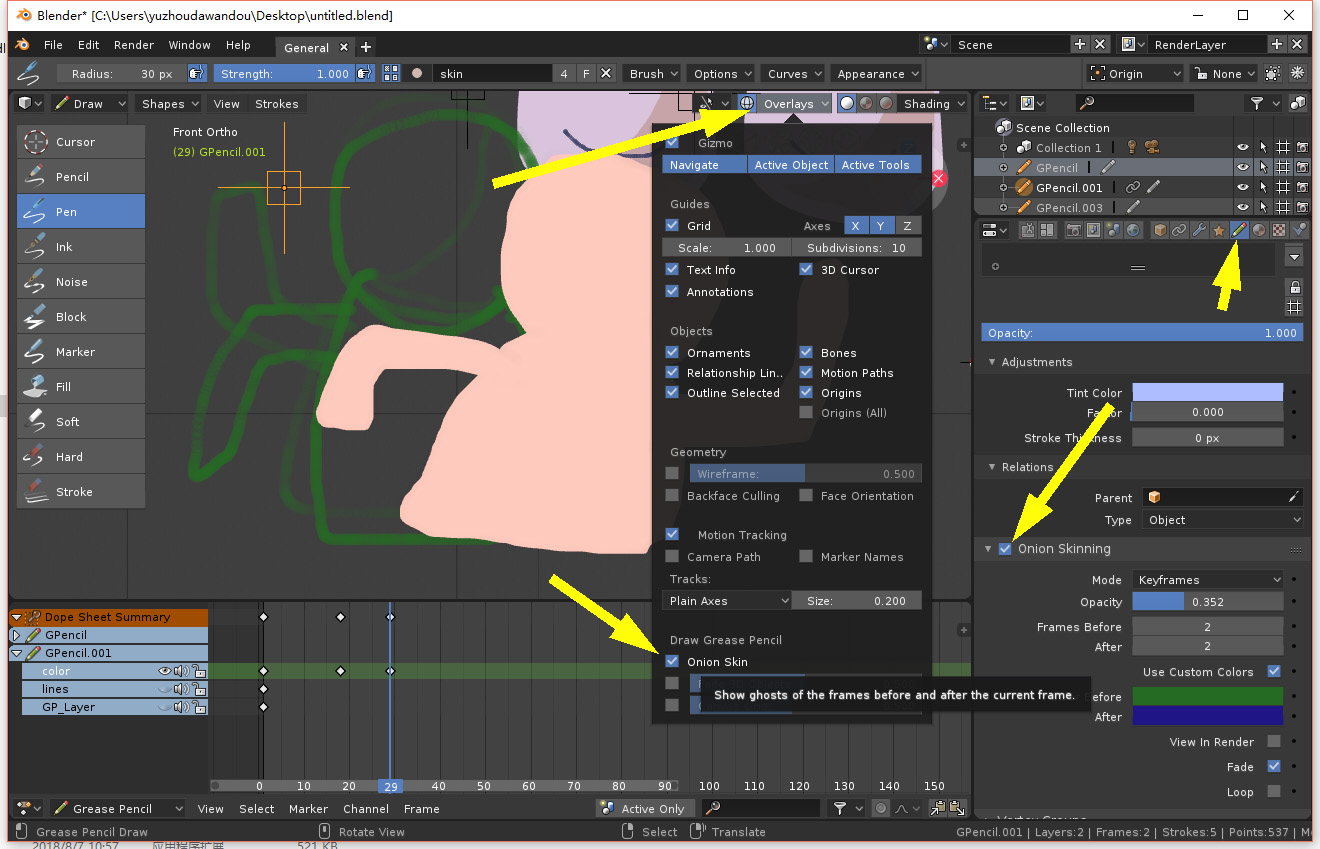Open the Strokes menu in viewport header
The height and width of the screenshot is (849, 1320).
point(277,104)
